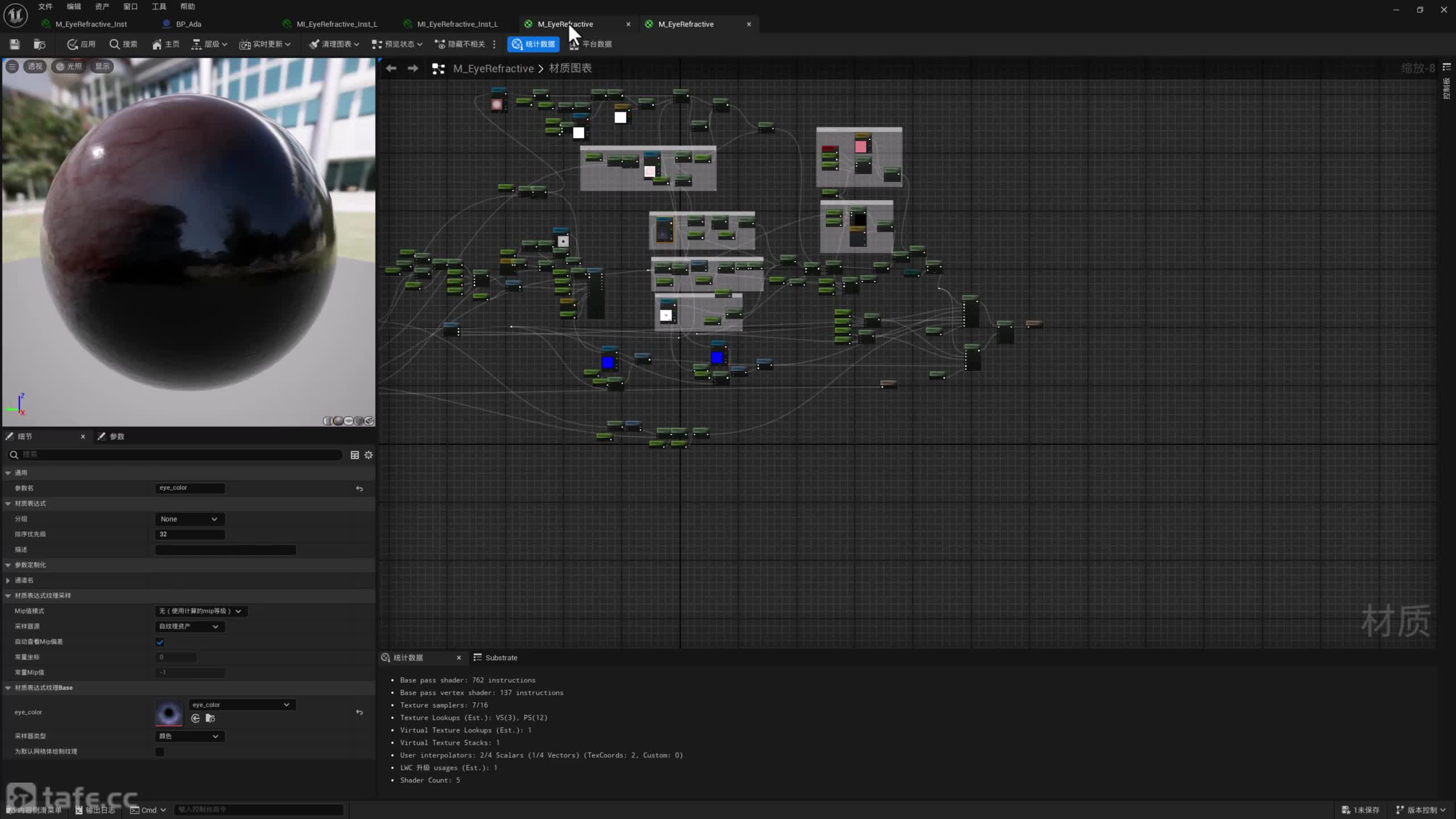Click the toolbar three-dot overflow menu
The image size is (1456, 819).
[x=494, y=44]
